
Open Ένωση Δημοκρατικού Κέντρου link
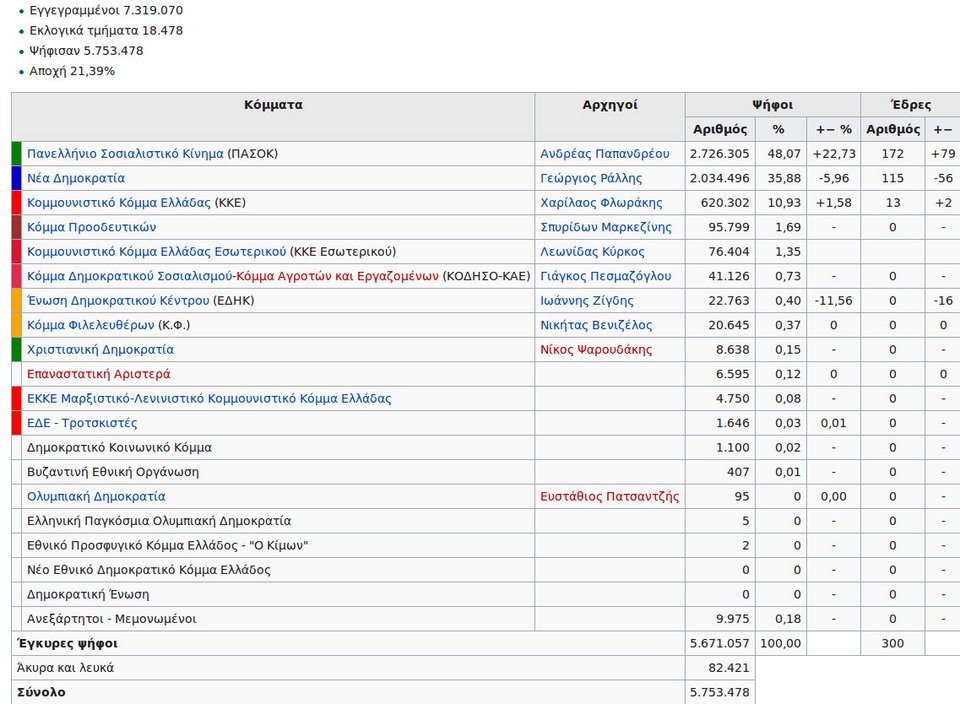118,301
